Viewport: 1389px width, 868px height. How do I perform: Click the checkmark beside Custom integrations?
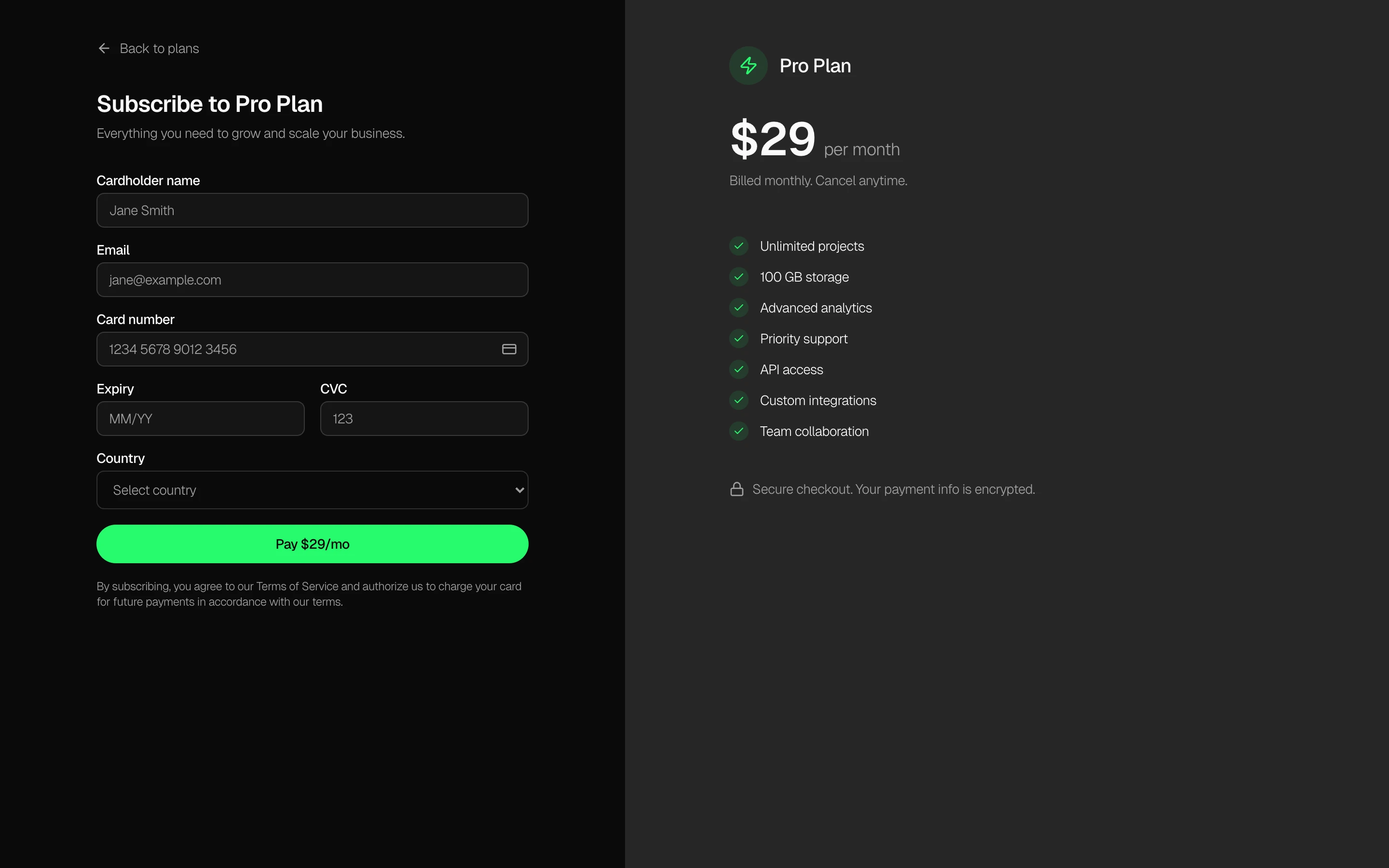click(x=739, y=401)
